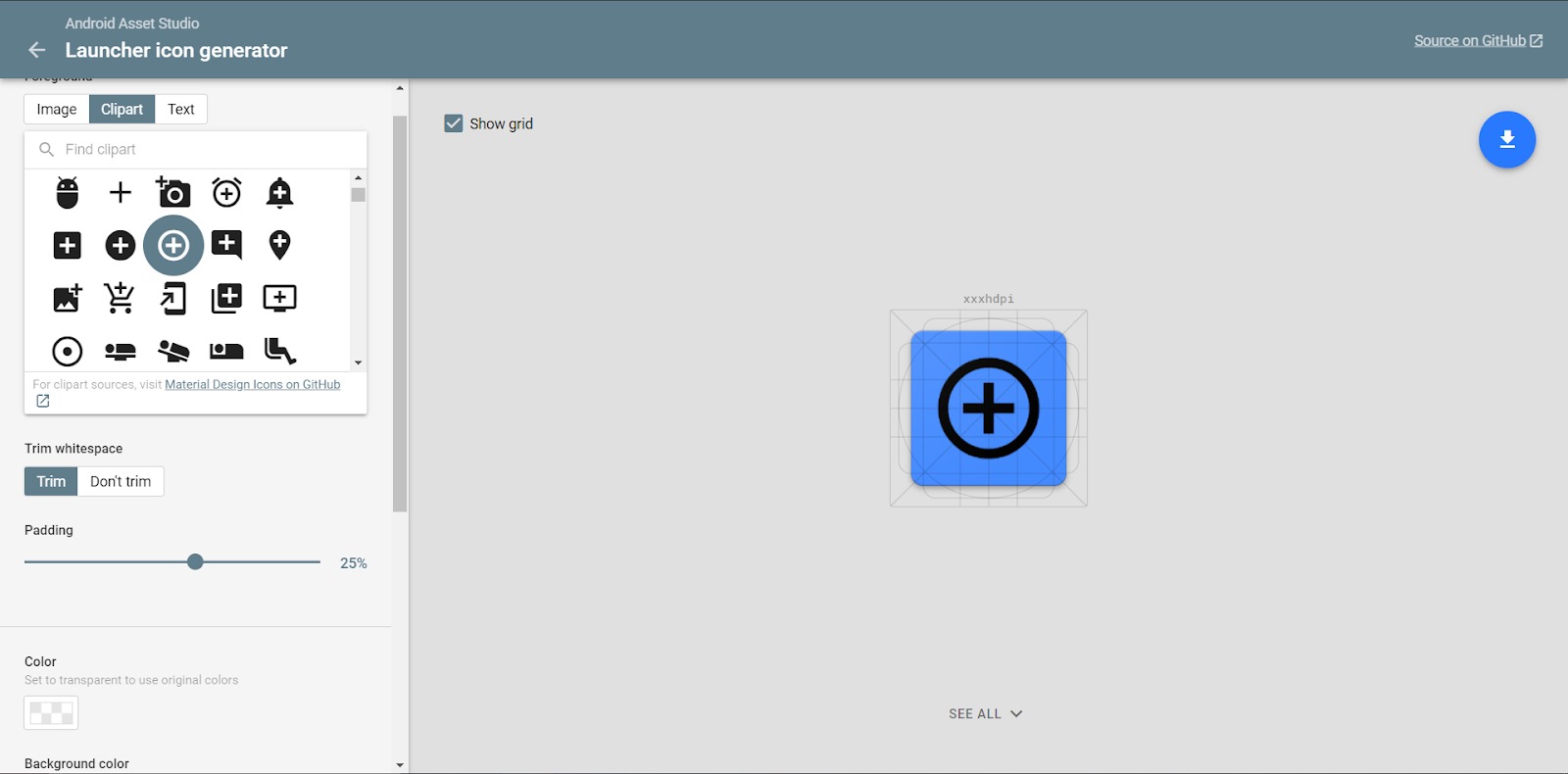Switch foreground to the Image tab
The height and width of the screenshot is (774, 1568).
coord(57,109)
